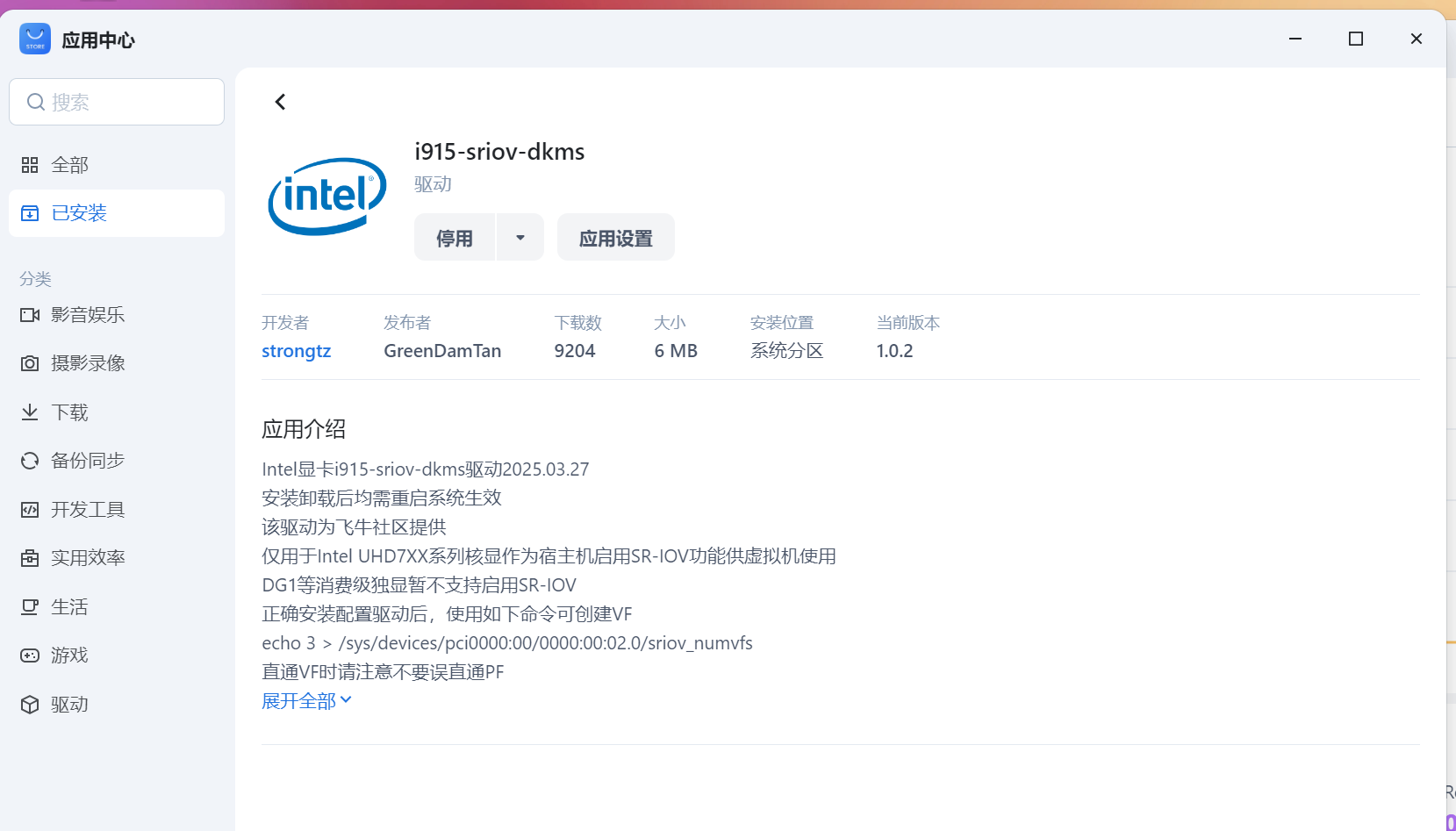Click the 摄影录像 camera icon
This screenshot has width=1456, height=831.
[30, 363]
